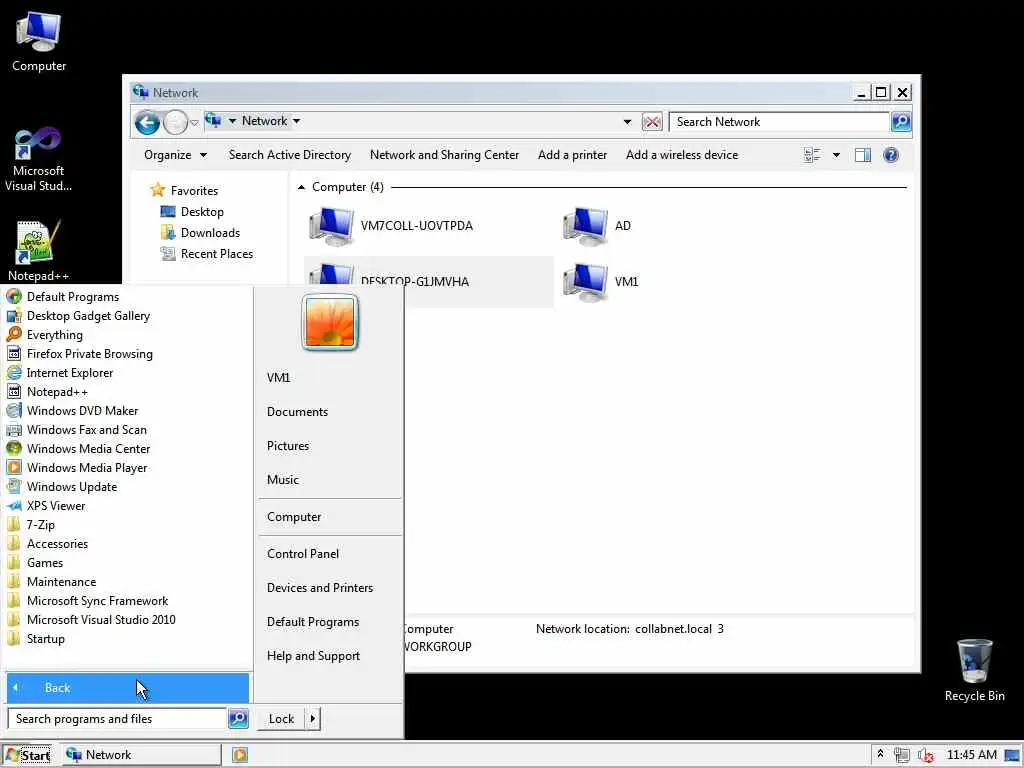The height and width of the screenshot is (768, 1024).
Task: Expand the Startup folder
Action: [x=46, y=638]
